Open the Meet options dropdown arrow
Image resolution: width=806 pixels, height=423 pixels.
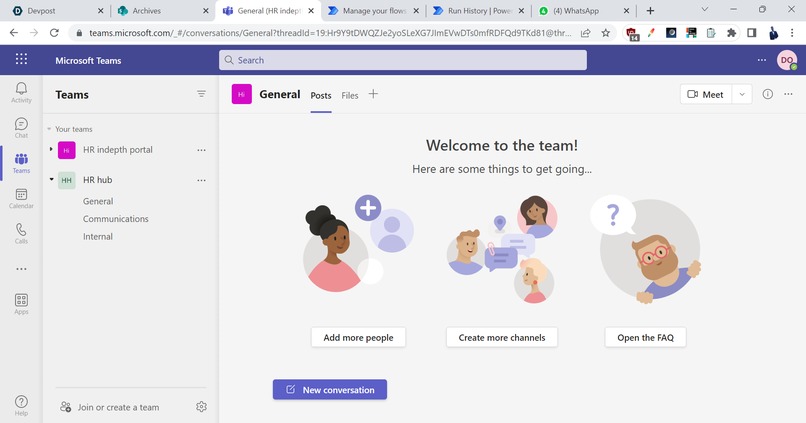742,95
